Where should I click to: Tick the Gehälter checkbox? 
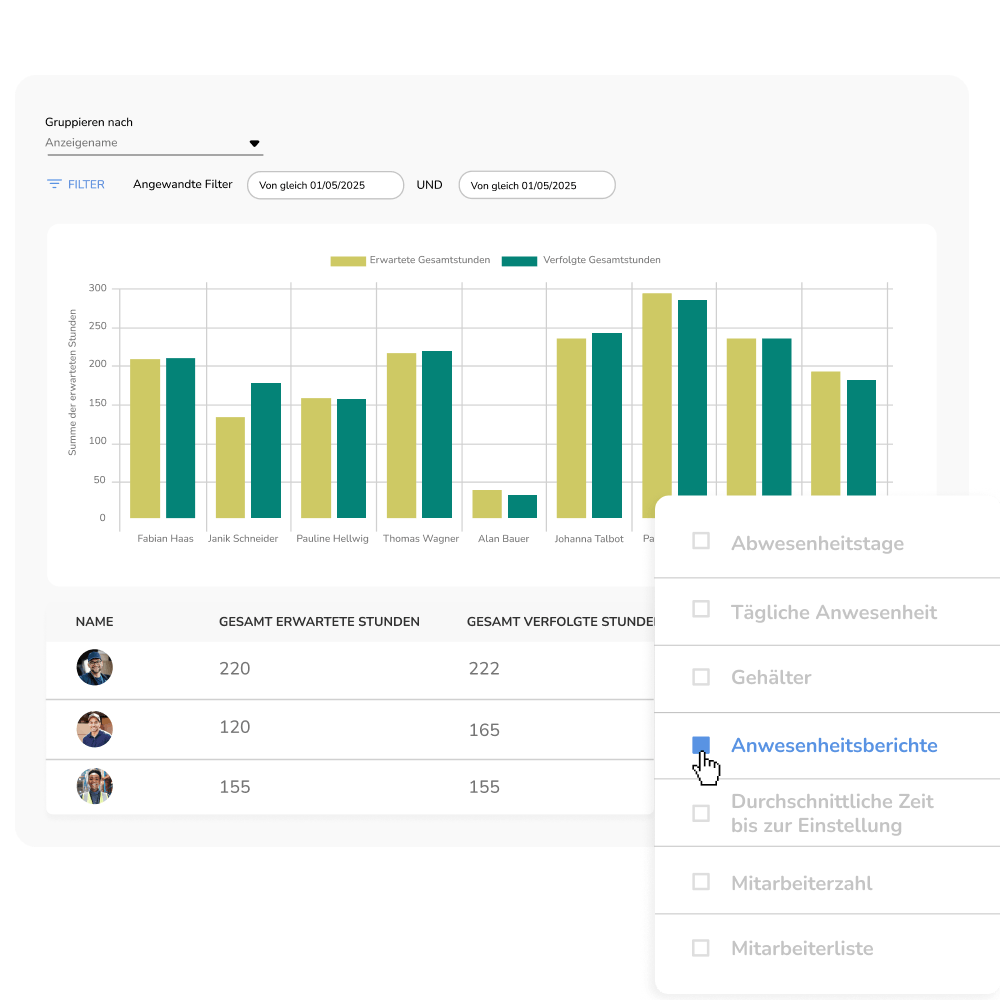pyautogui.click(x=701, y=677)
